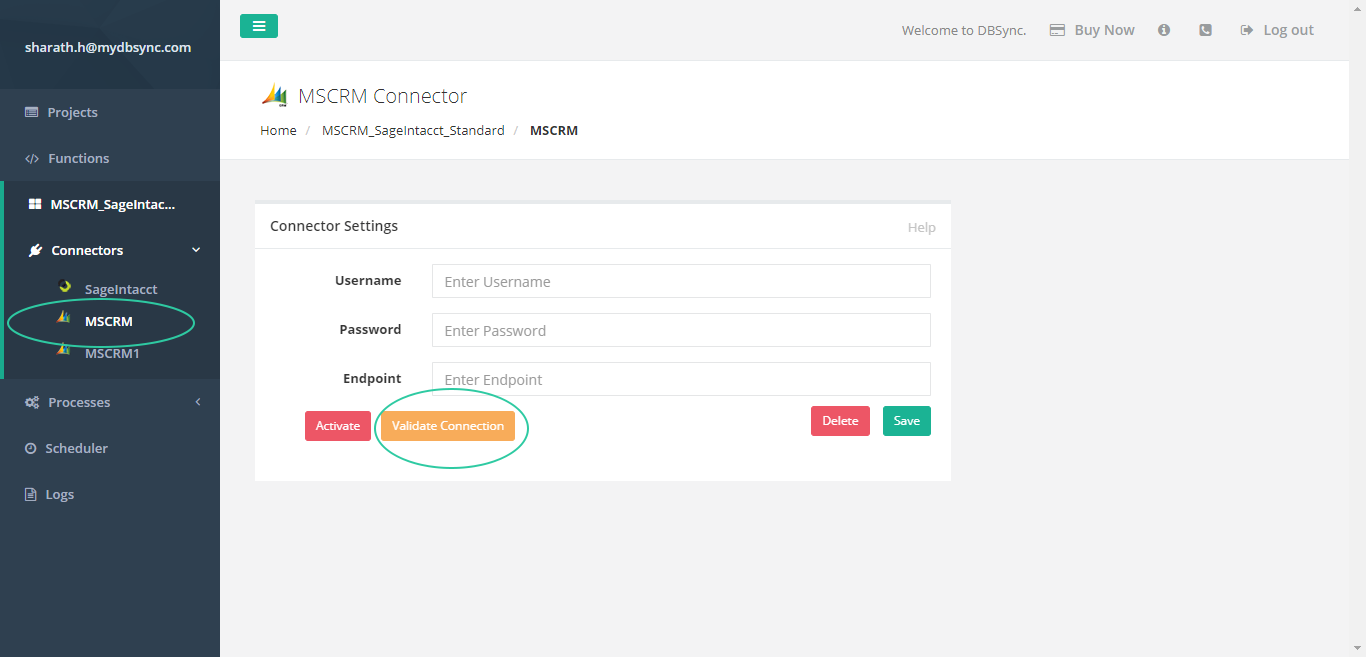This screenshot has height=657, width=1366.
Task: Go to Home breadcrumb link
Action: tap(278, 130)
